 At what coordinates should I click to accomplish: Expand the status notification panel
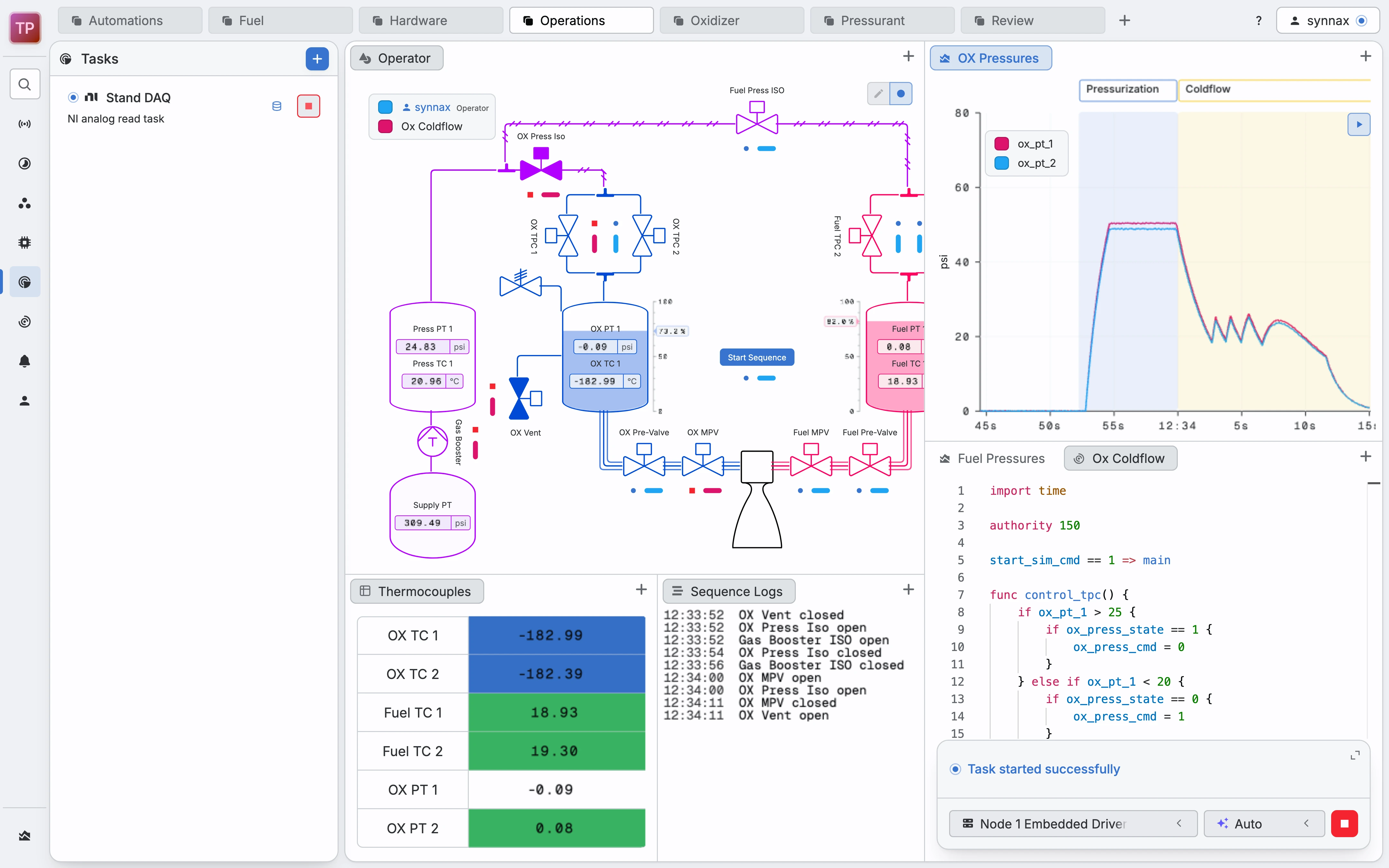tap(1355, 755)
